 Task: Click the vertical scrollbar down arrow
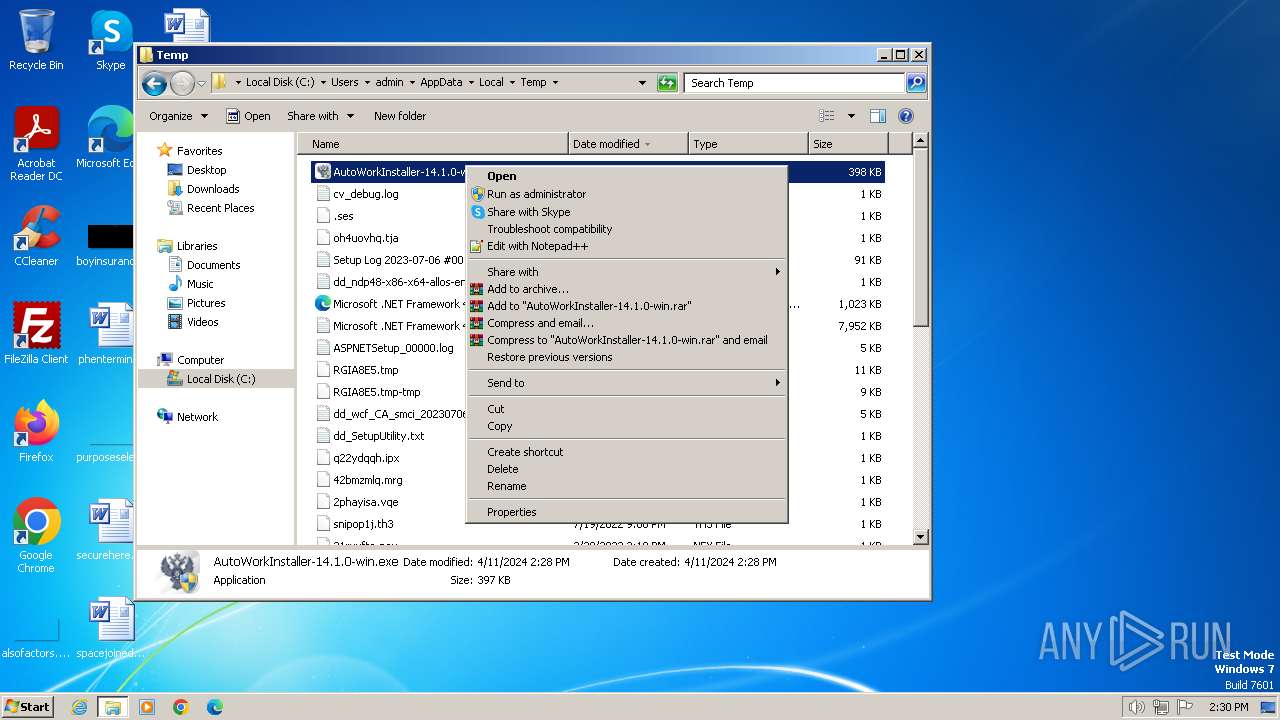click(921, 537)
